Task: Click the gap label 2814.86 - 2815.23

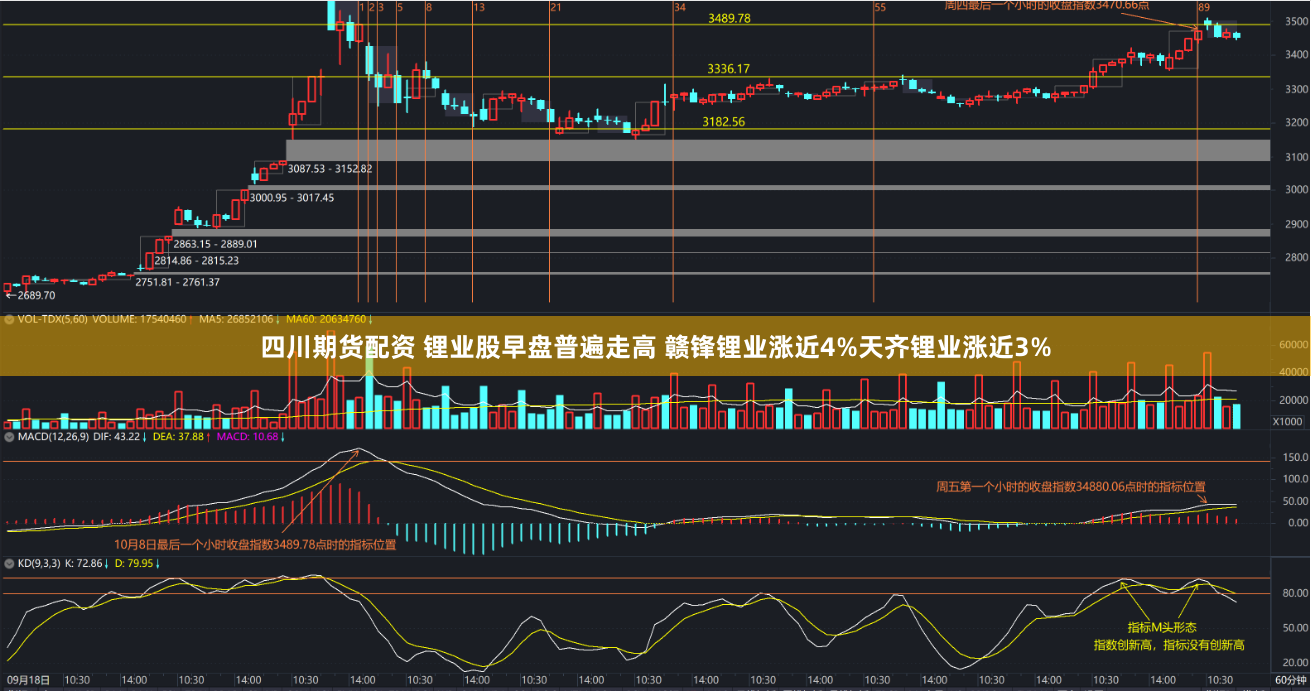Action: (x=196, y=261)
